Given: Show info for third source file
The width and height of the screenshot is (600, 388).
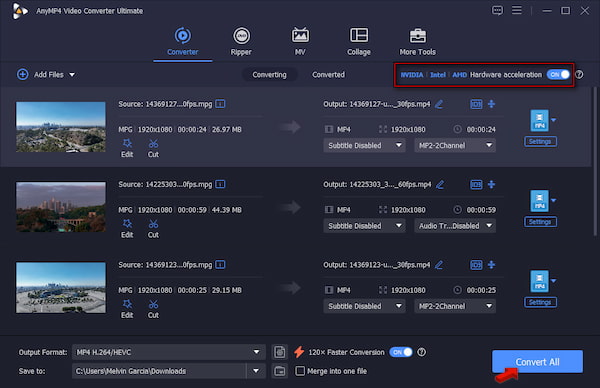Looking at the screenshot, I should click(x=220, y=264).
